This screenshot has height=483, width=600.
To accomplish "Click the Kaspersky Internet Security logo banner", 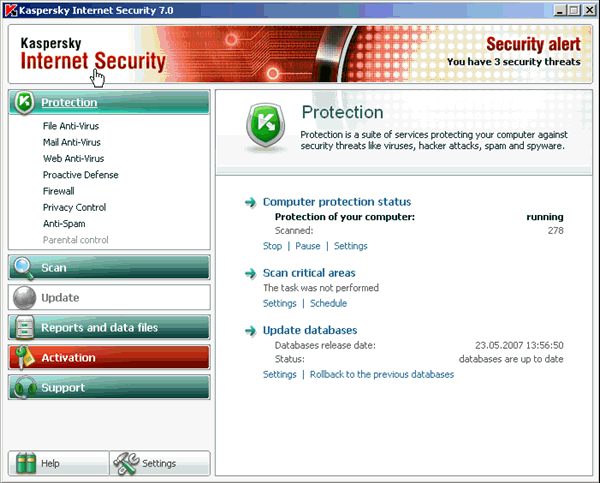I will coord(93,54).
